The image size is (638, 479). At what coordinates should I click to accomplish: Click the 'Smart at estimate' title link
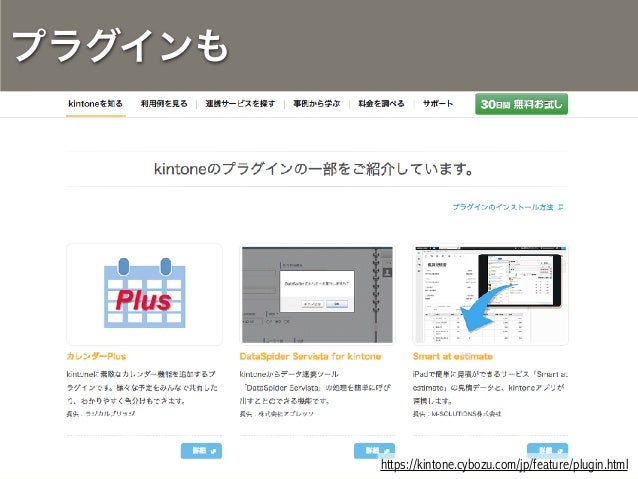pos(452,356)
